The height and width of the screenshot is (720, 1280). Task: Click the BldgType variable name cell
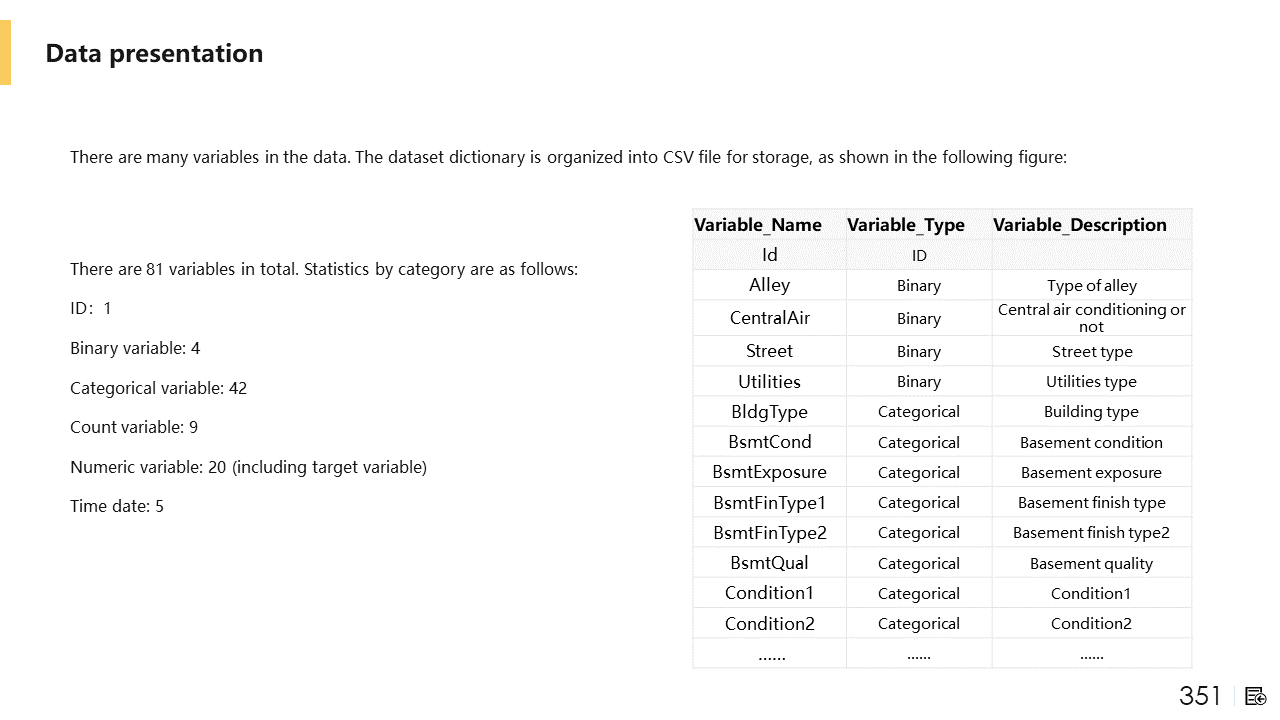point(769,412)
